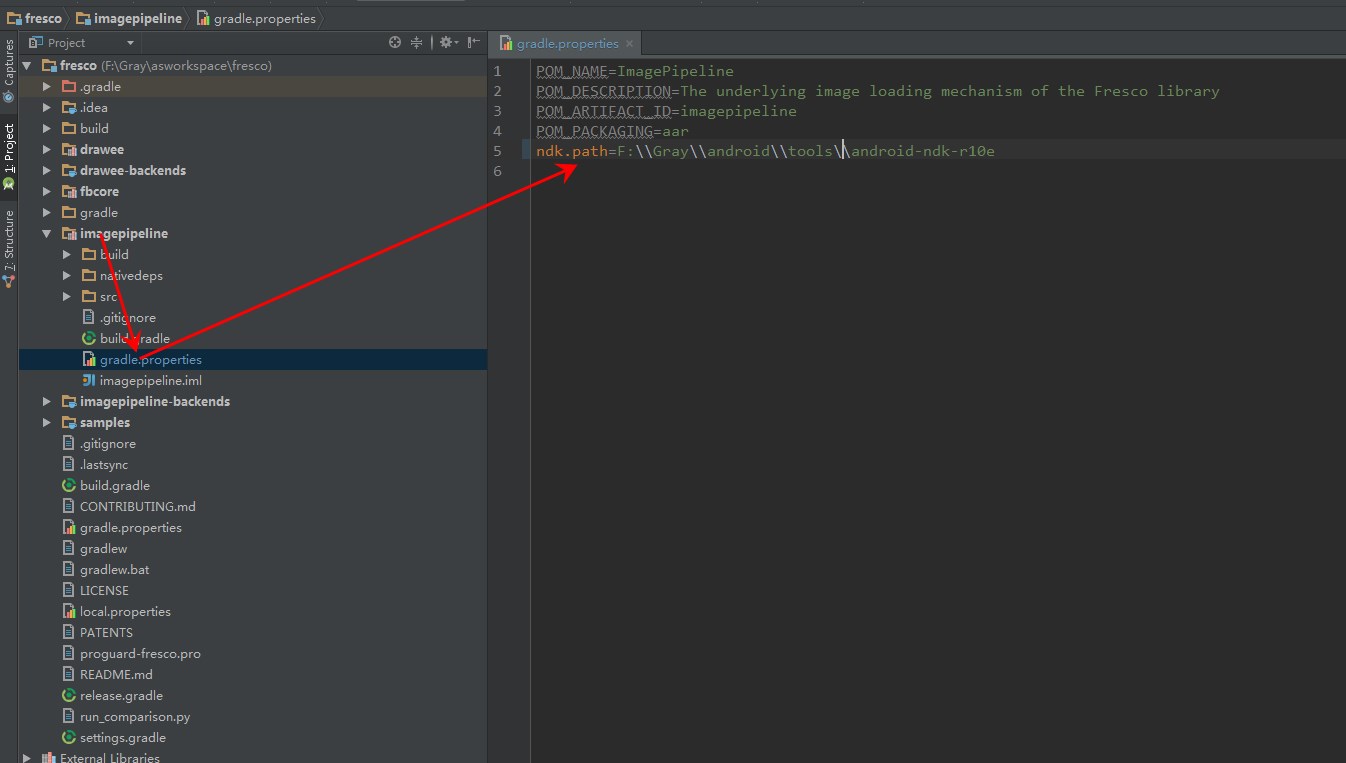
Task: Click the imagepipeline.iml file icon
Action: pyautogui.click(x=89, y=381)
